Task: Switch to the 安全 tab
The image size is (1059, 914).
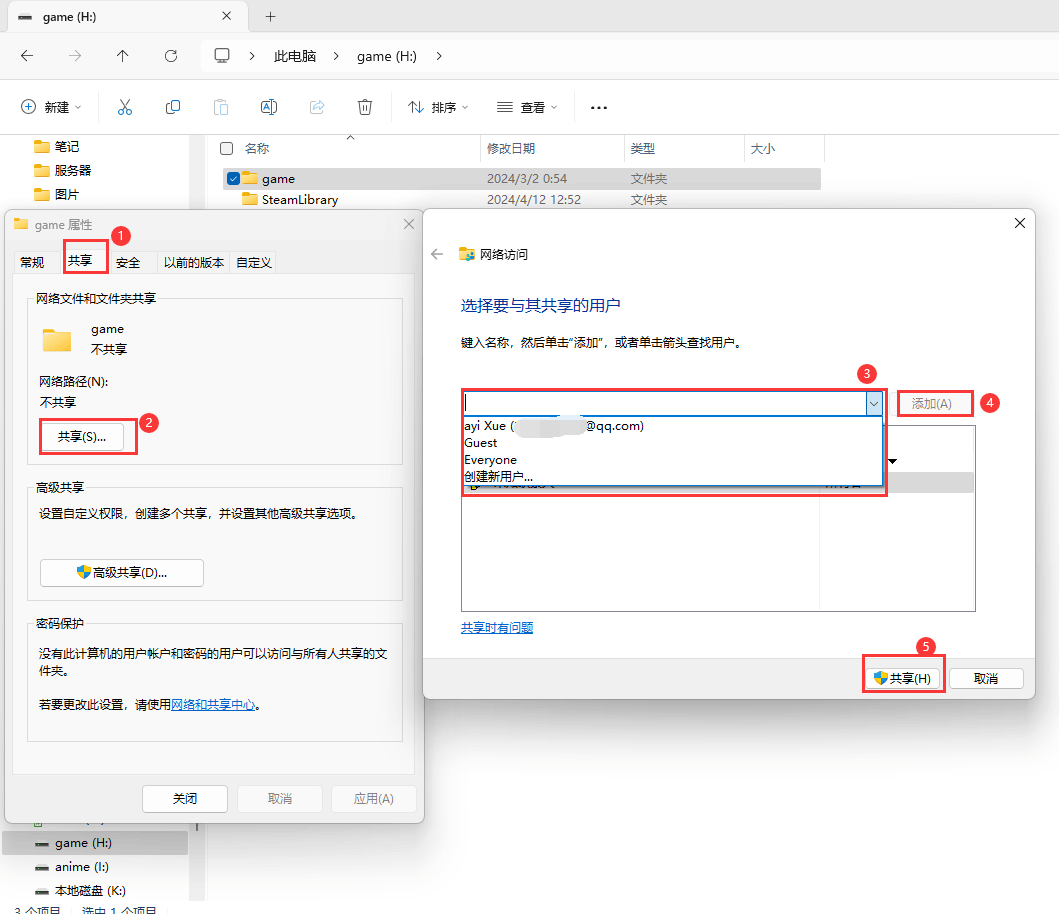Action: pos(128,262)
